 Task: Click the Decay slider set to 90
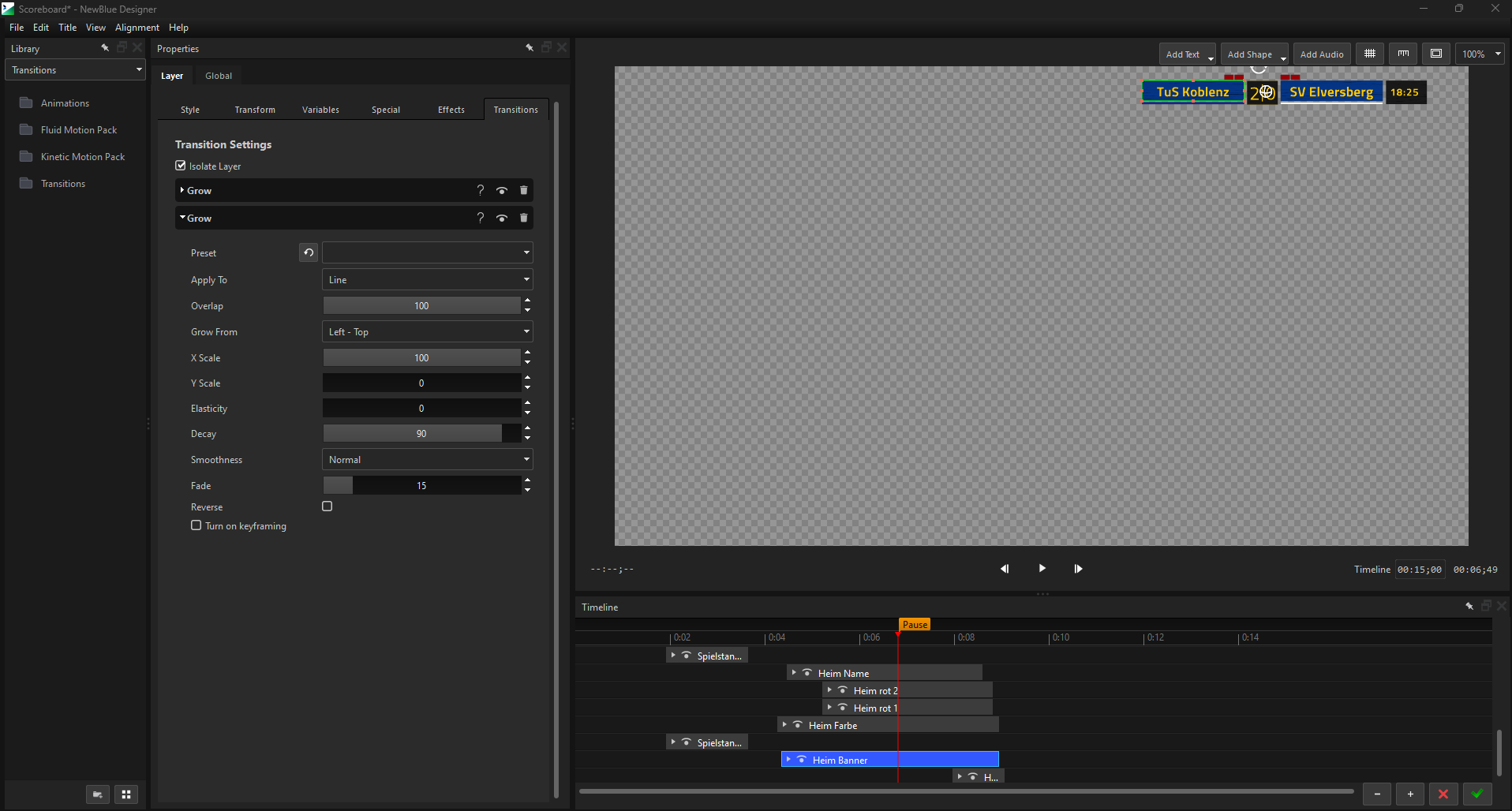coord(422,433)
